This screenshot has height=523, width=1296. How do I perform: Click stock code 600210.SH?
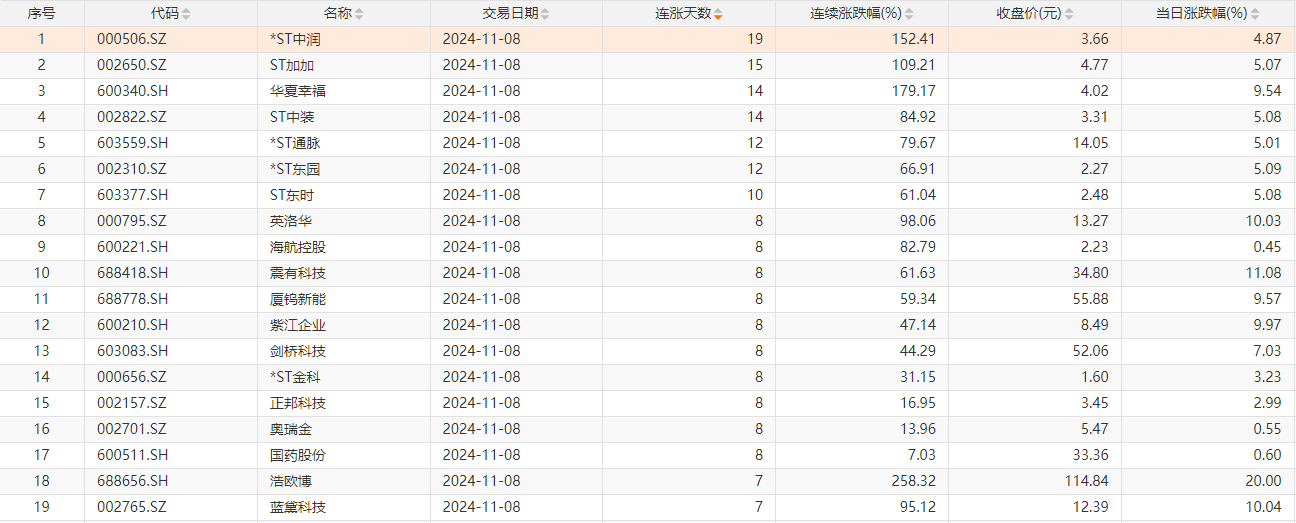(130, 325)
